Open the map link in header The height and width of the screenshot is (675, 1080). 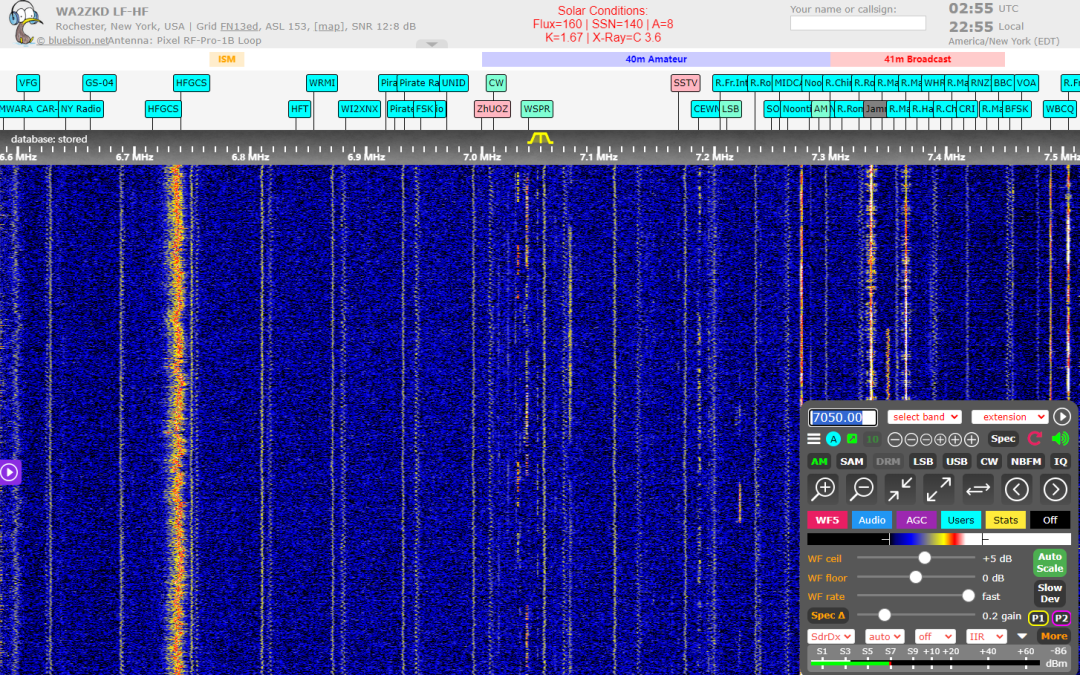click(x=329, y=26)
